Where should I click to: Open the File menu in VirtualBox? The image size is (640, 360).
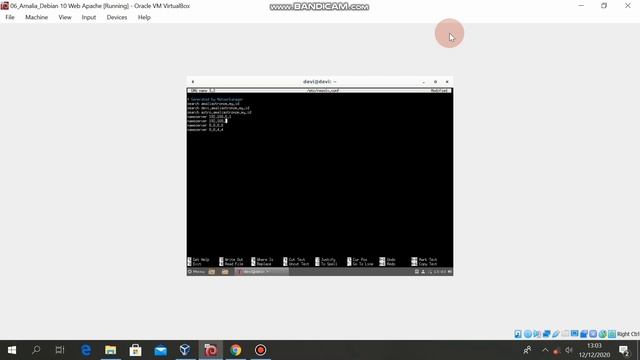click(10, 17)
